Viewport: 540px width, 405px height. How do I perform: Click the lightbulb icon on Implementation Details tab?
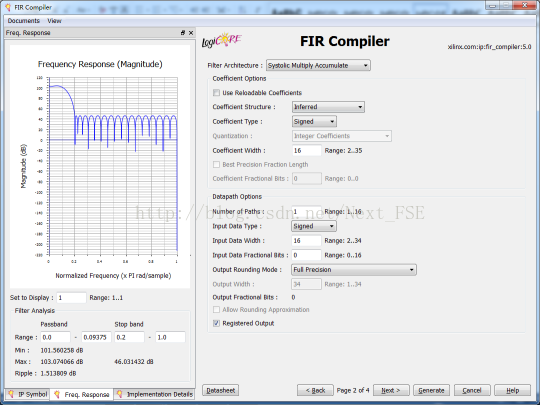(x=120, y=394)
